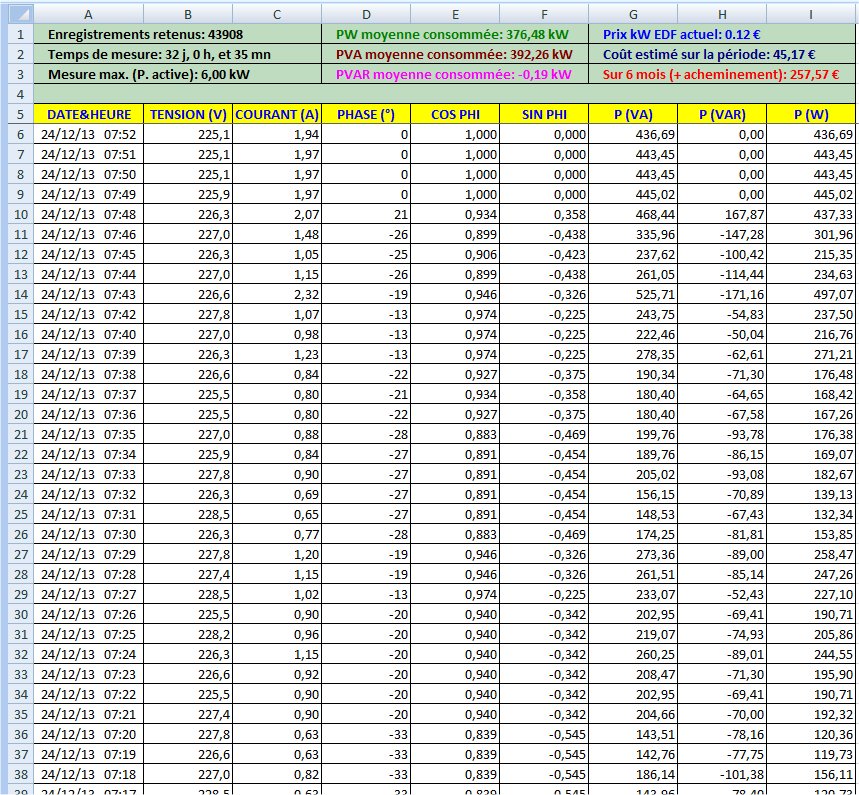Viewport: 859px width, 795px height.
Task: Click the PHASE (°) header cell
Action: [366, 115]
